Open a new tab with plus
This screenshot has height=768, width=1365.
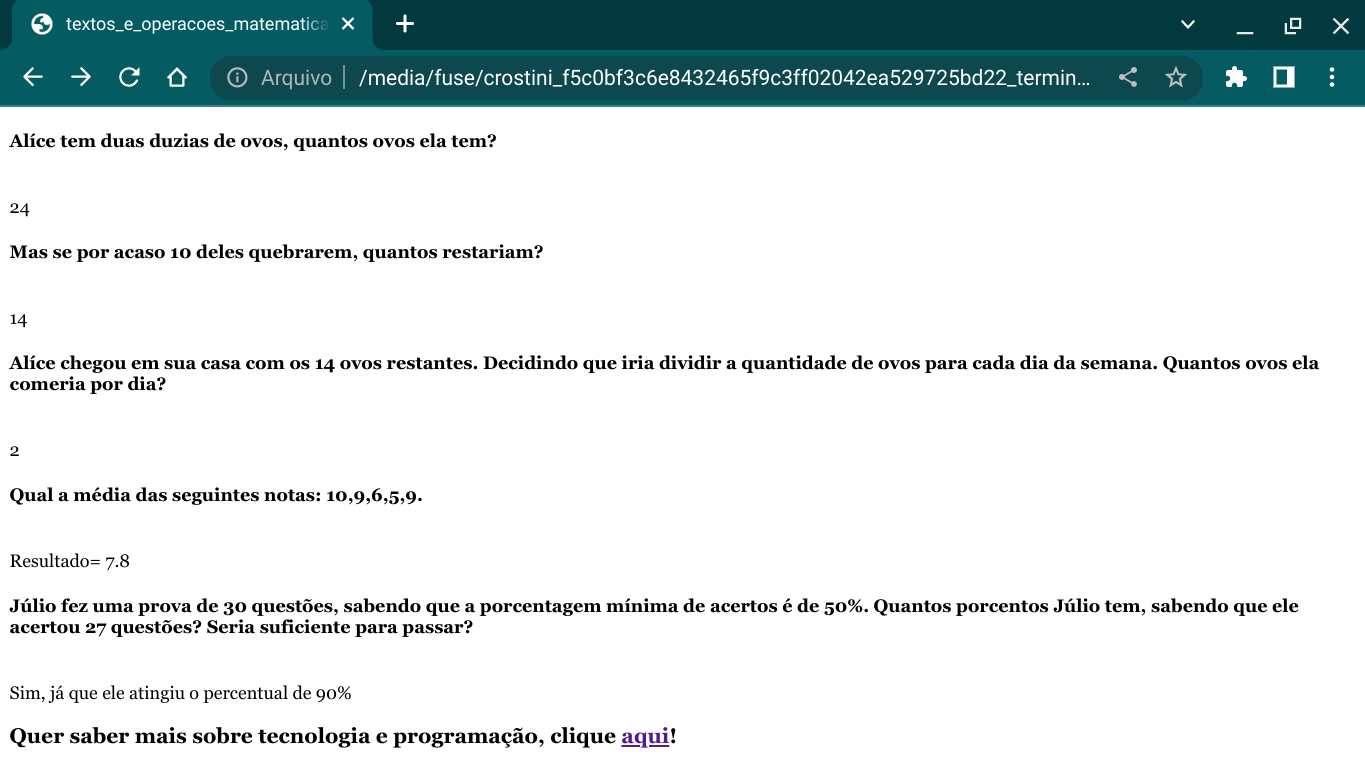point(405,24)
